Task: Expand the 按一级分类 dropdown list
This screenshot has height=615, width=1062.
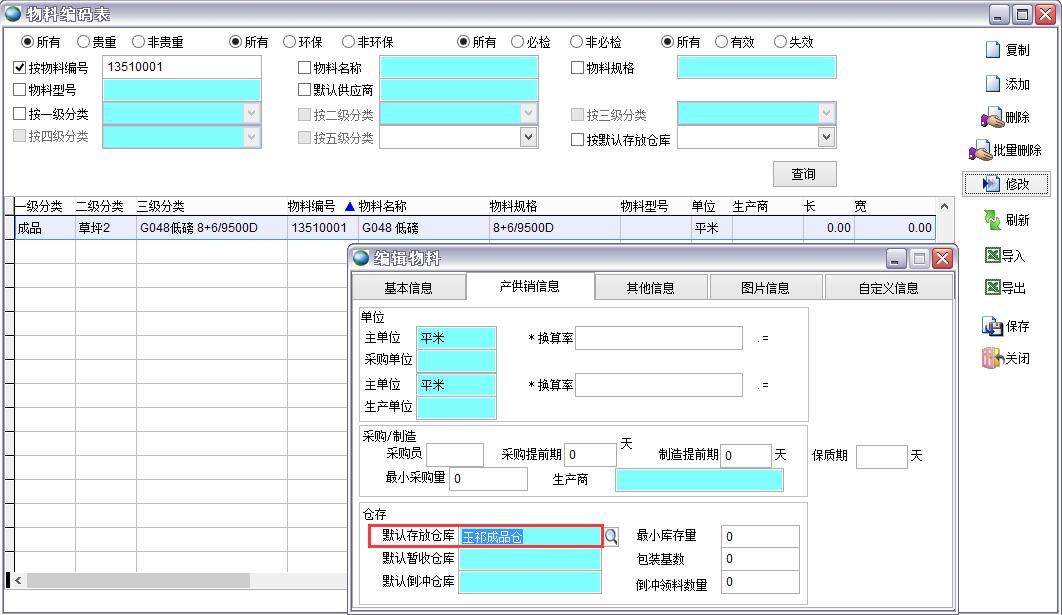Action: tap(252, 114)
